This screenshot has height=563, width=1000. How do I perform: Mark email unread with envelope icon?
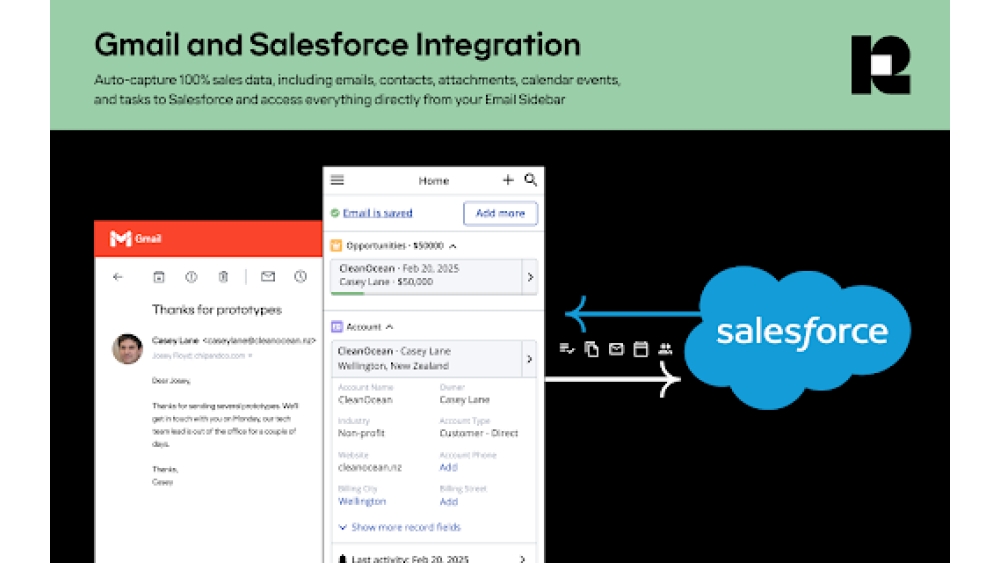[267, 277]
